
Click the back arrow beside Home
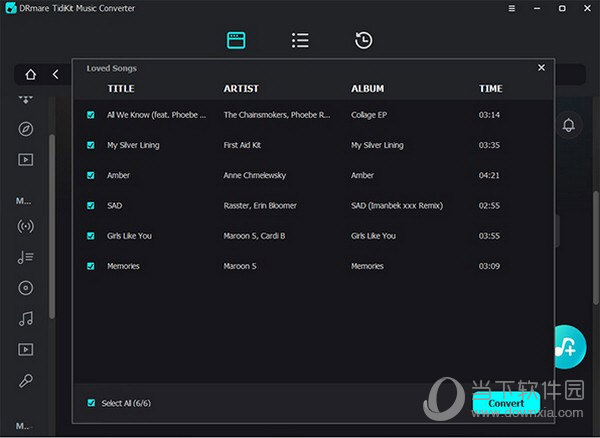(x=55, y=74)
